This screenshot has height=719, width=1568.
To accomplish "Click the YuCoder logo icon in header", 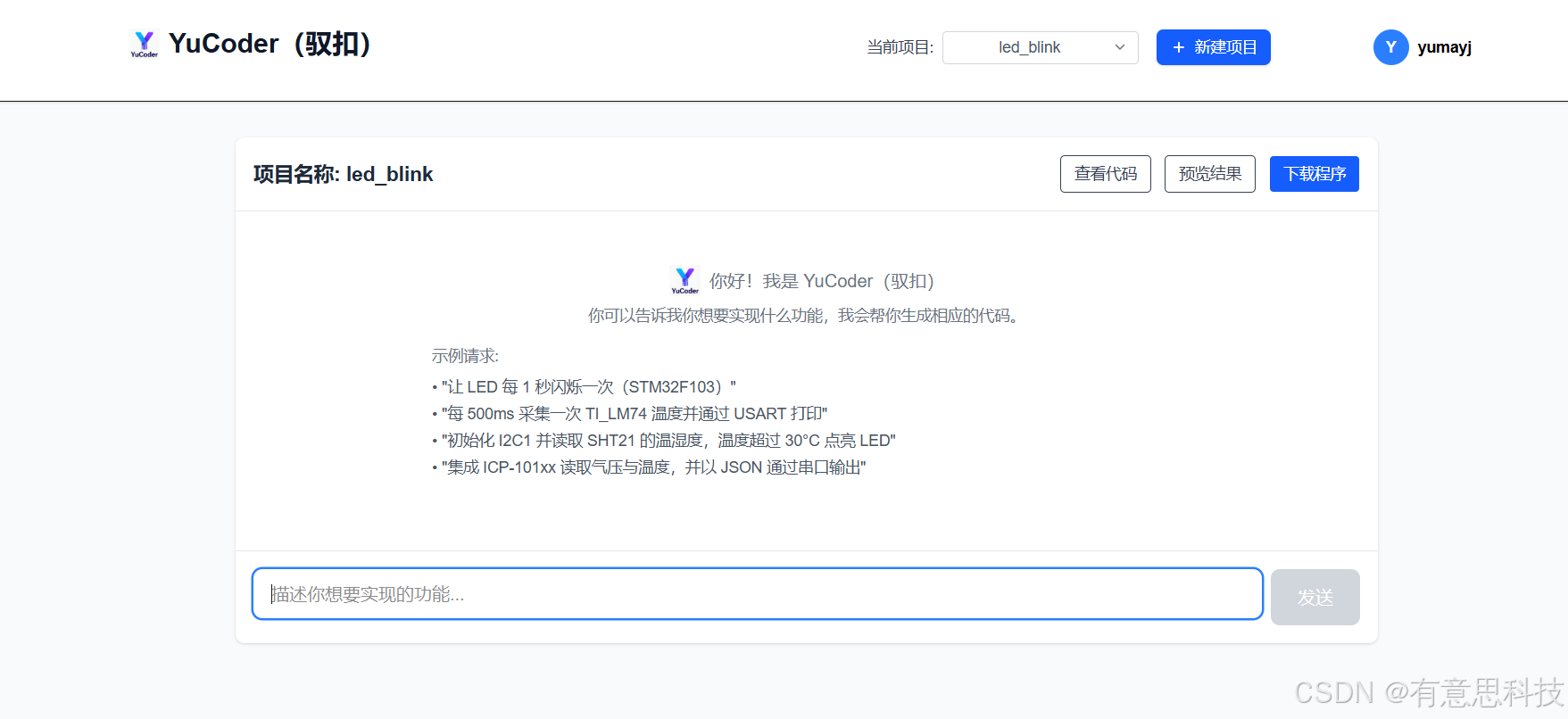I will (144, 44).
